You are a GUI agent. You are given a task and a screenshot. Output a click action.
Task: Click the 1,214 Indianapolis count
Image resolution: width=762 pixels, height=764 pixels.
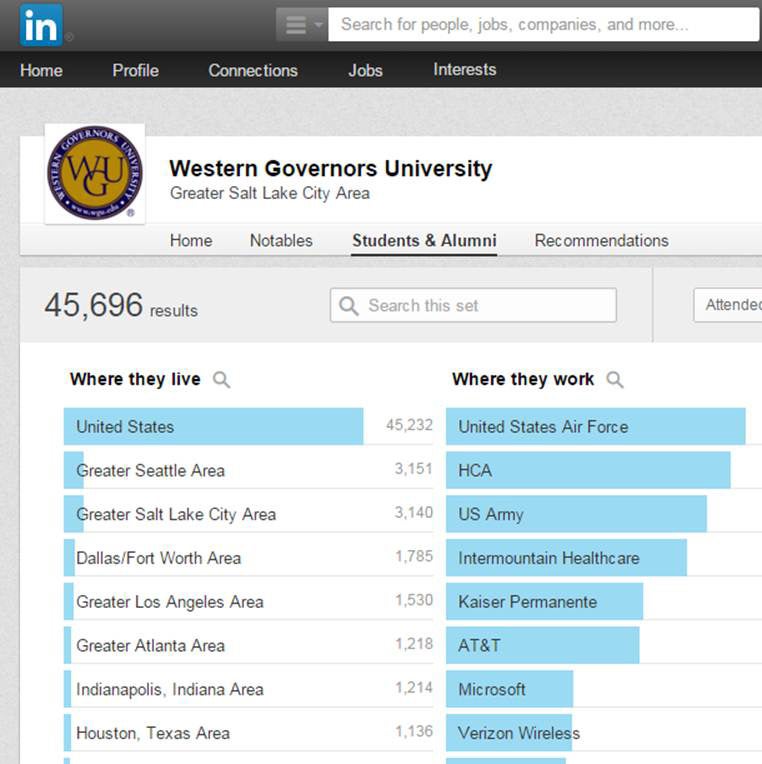coord(414,688)
